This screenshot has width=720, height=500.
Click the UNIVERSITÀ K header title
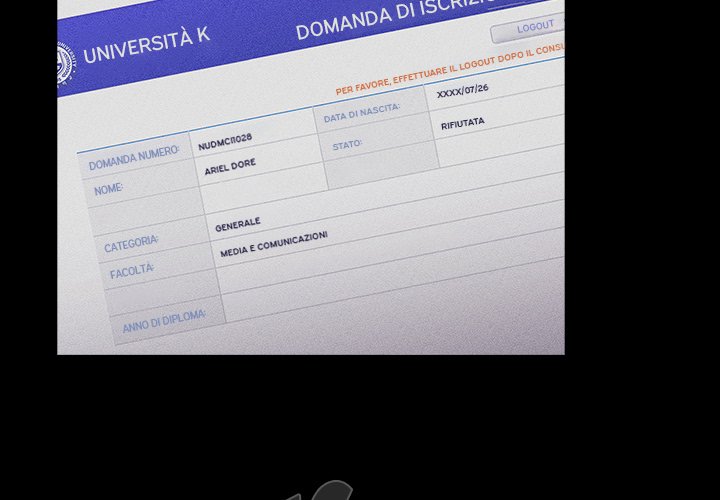146,45
